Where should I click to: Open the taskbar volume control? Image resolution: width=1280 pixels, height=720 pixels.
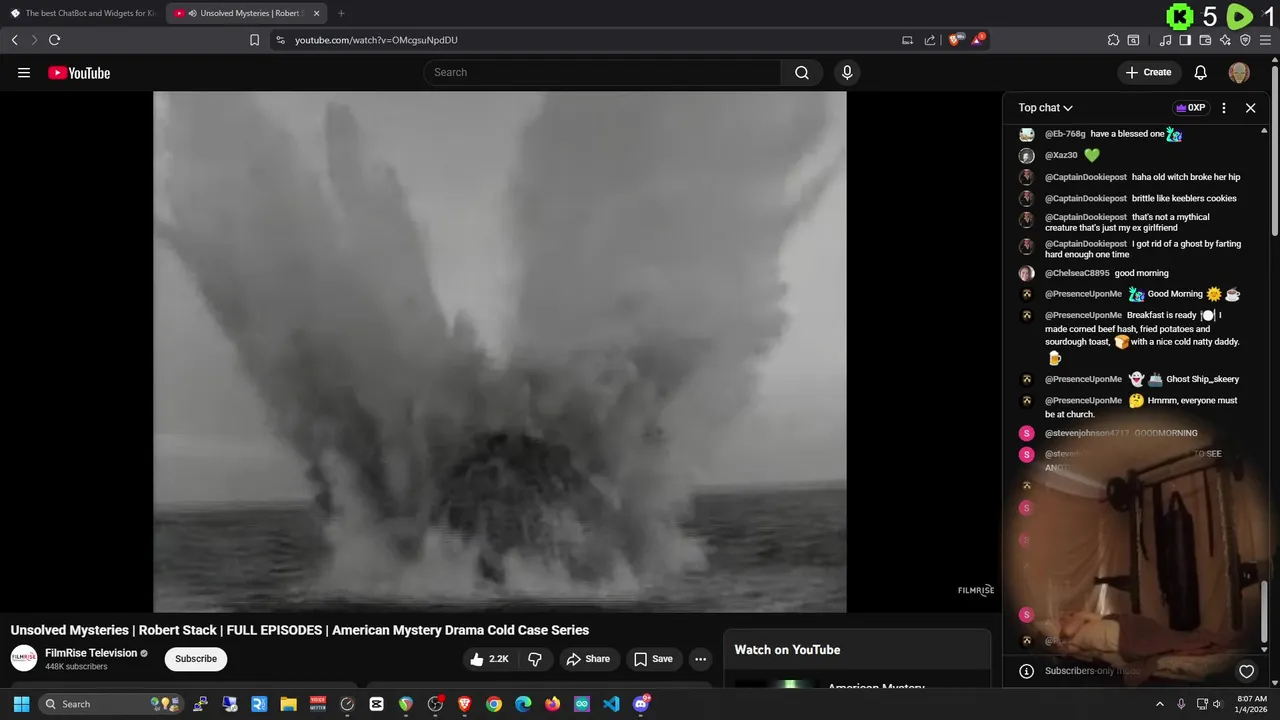1217,704
